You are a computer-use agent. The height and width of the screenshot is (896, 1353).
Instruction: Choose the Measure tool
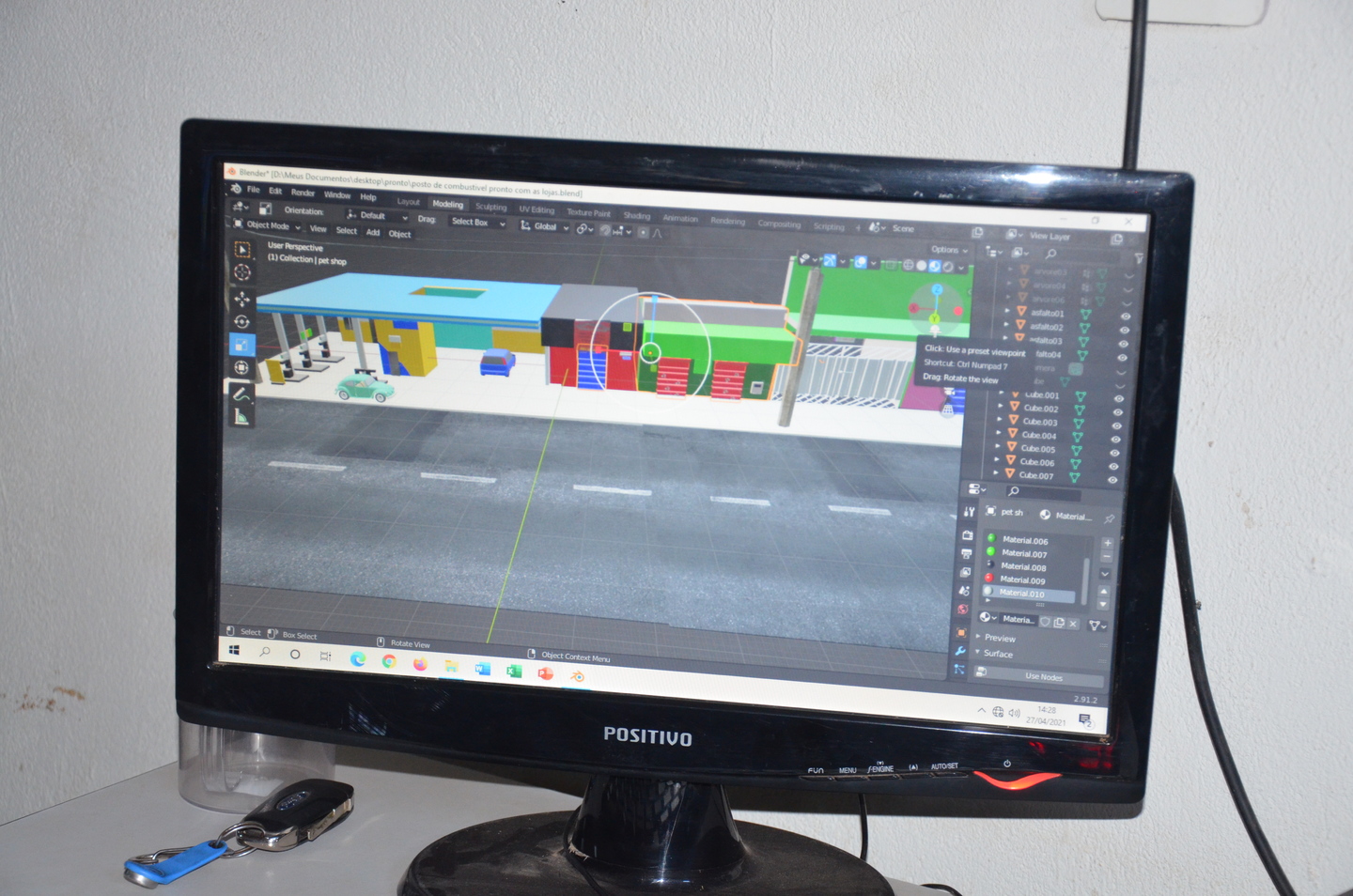click(x=241, y=417)
